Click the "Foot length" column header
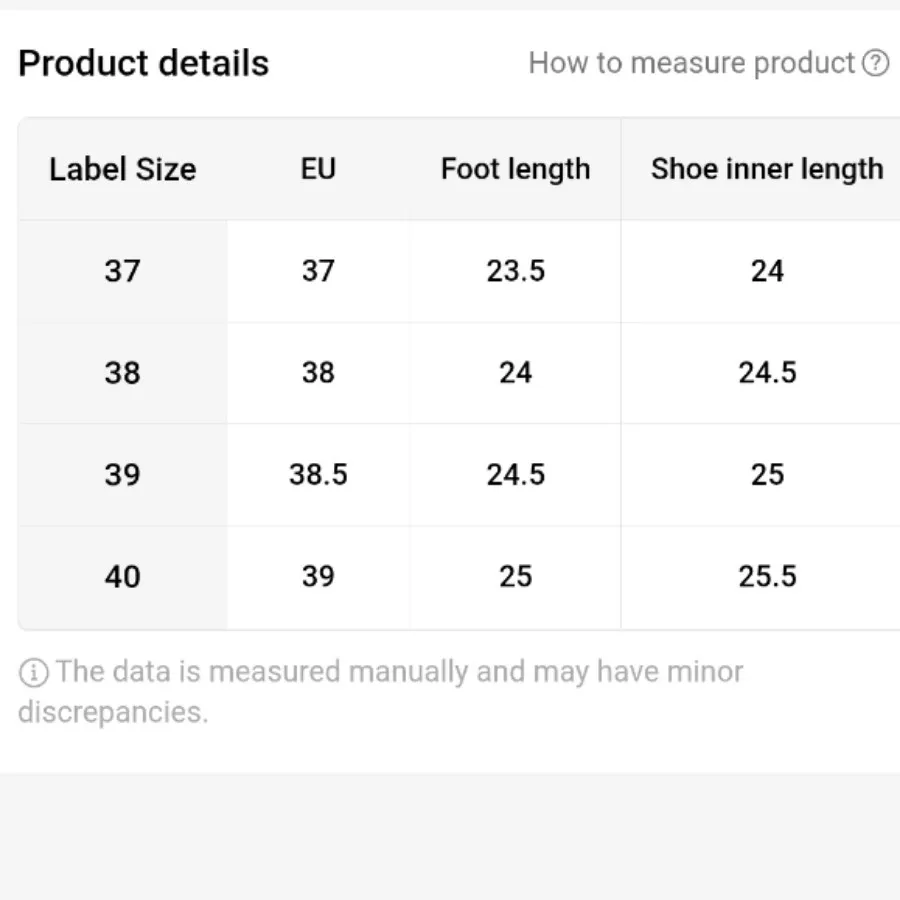Viewport: 900px width, 900px height. coord(515,169)
